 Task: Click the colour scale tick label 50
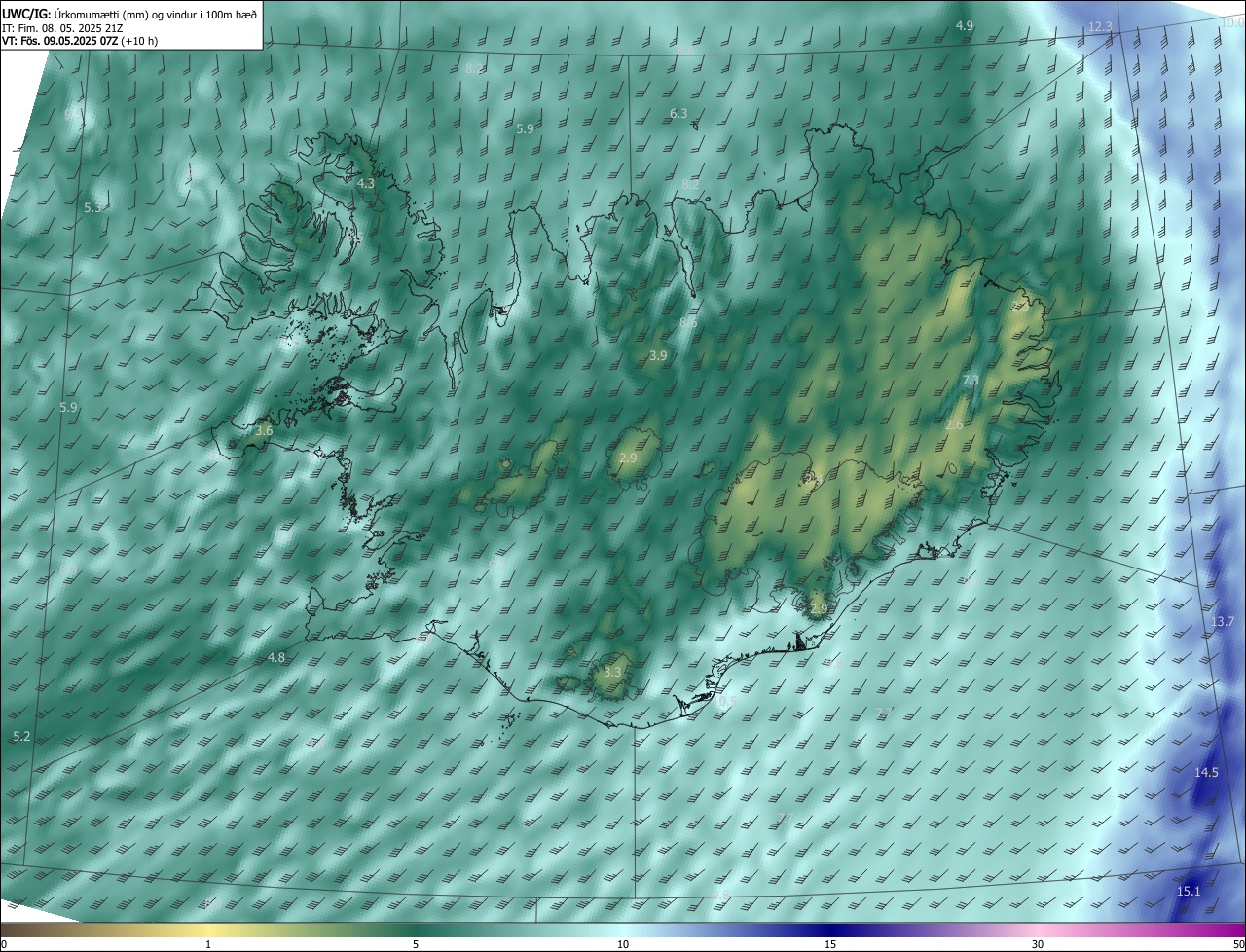1238,944
